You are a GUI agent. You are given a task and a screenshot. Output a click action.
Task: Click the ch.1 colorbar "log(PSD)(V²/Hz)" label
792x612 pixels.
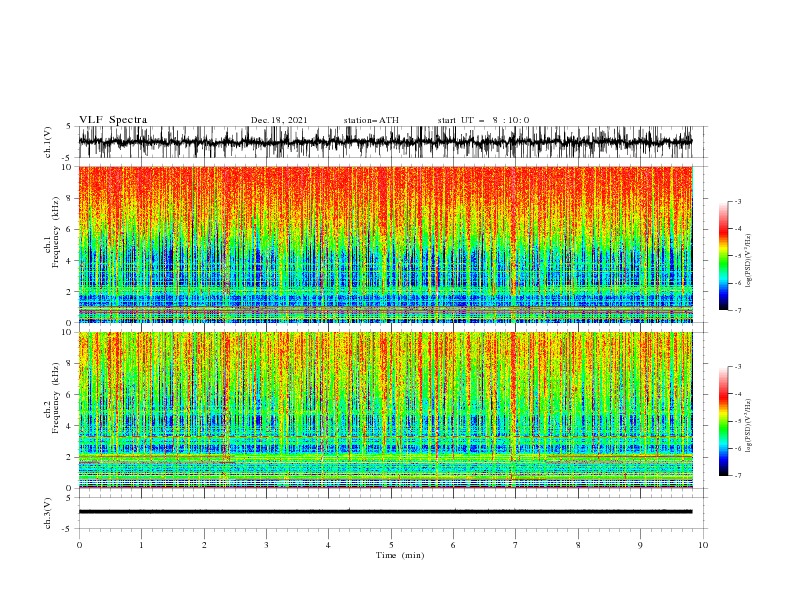click(748, 261)
